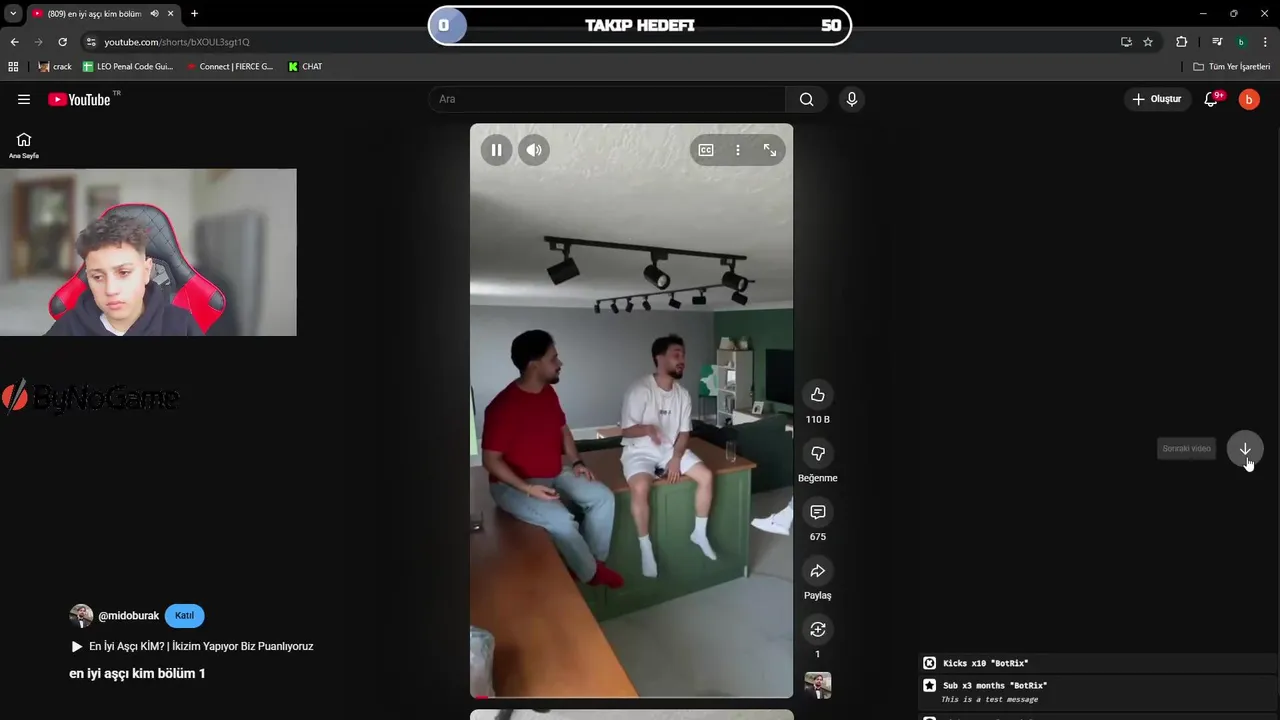The image size is (1280, 720).
Task: Open the Connect | FIERCE G... bookmark
Action: [x=229, y=66]
